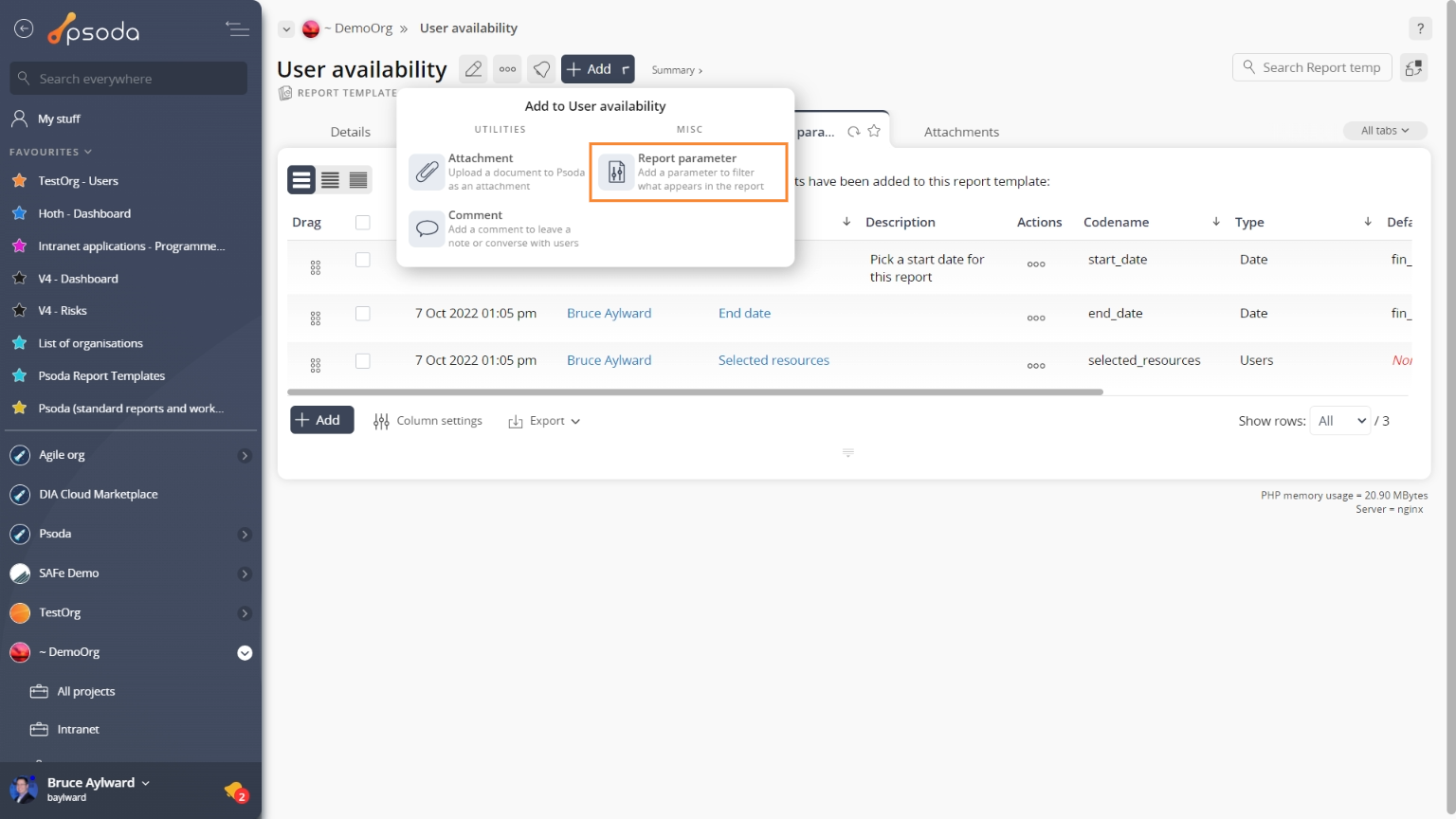Viewport: 1456px width, 819px height.
Task: Open Hoth - Dashboard favourite
Action: pyautogui.click(x=84, y=214)
